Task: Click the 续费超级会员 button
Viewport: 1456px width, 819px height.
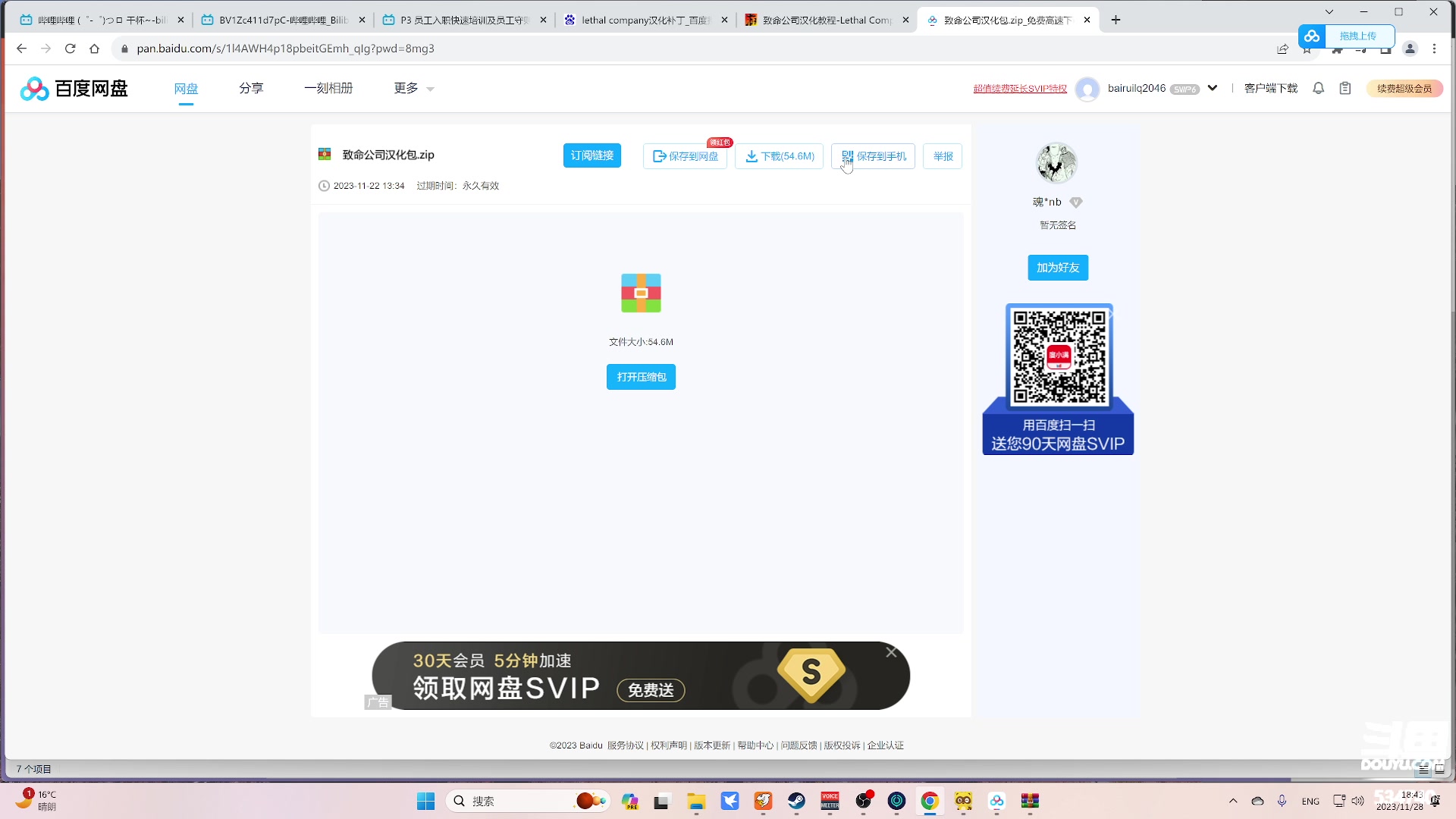Action: click(x=1404, y=89)
